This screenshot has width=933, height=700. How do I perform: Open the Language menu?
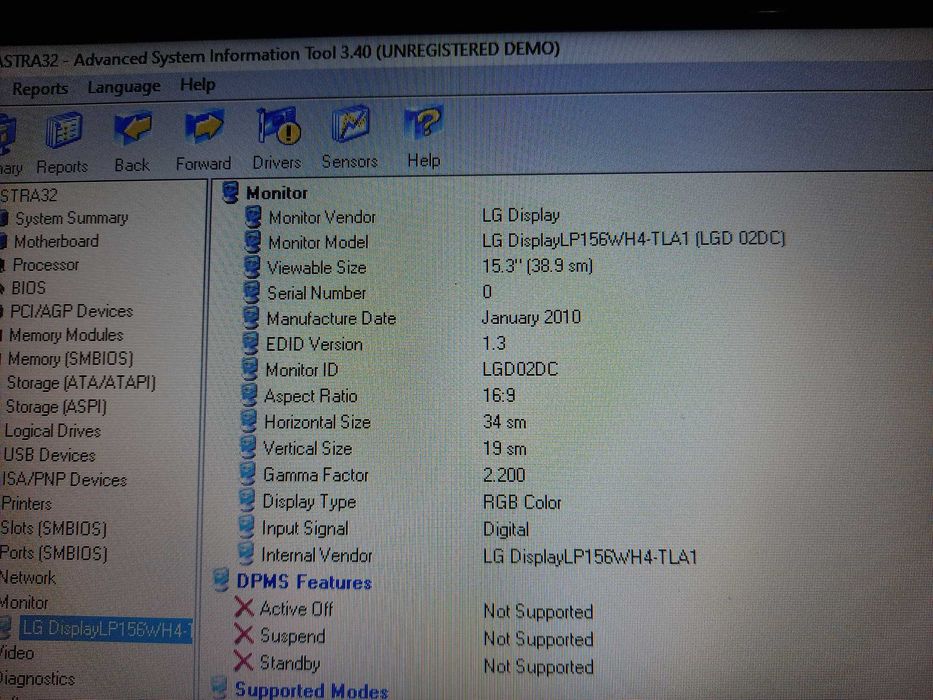click(x=124, y=87)
